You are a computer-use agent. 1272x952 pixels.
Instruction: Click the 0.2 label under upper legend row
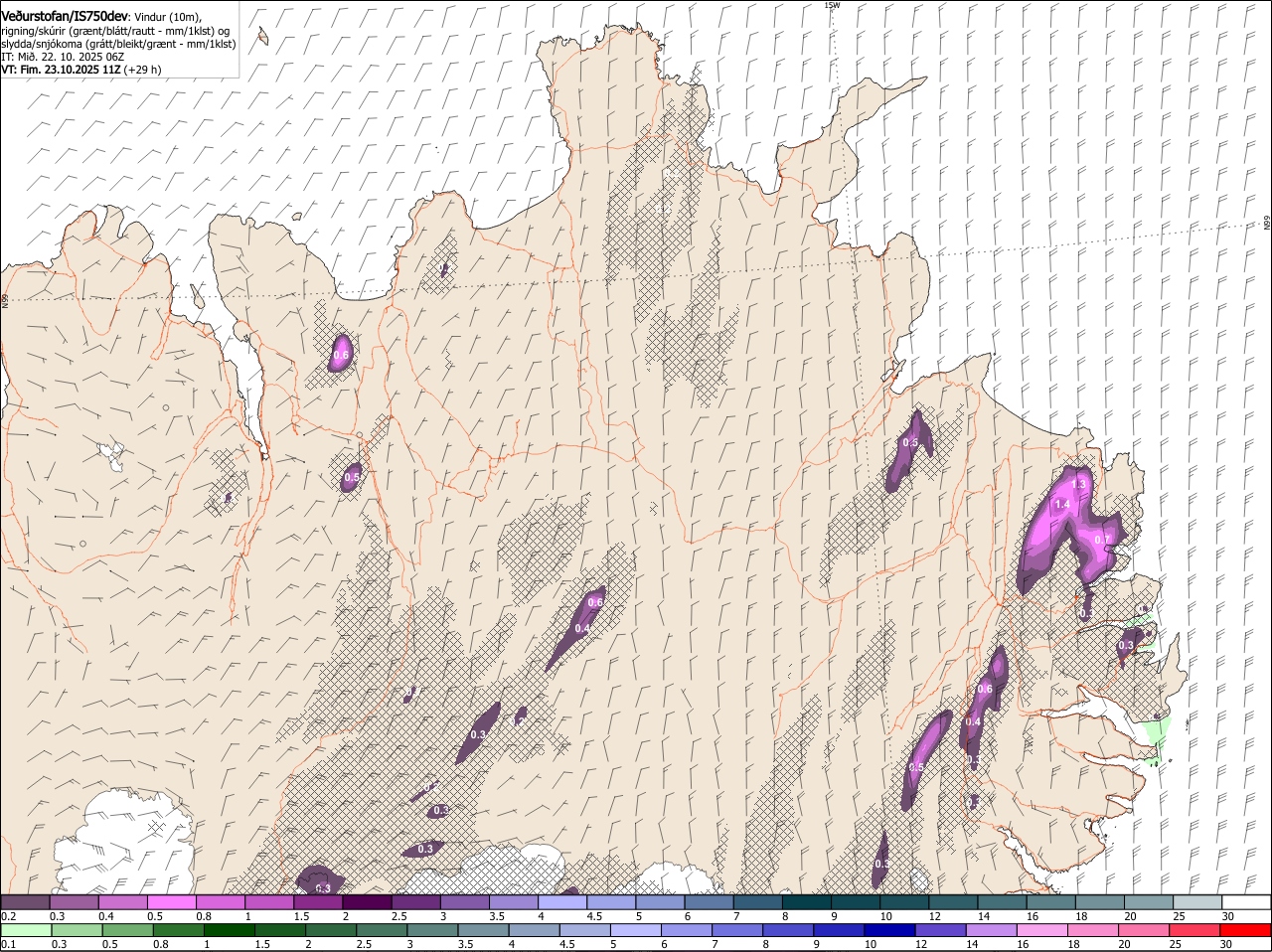(x=9, y=916)
